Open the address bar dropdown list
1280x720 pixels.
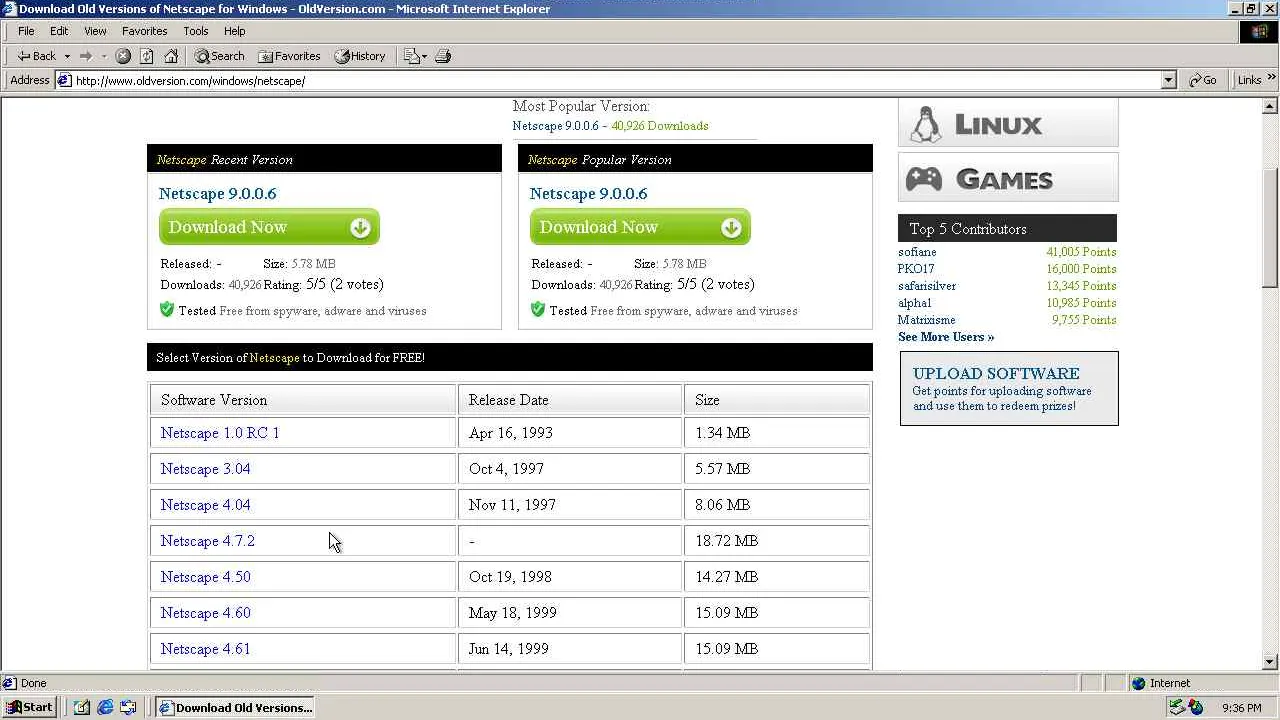(x=1168, y=80)
